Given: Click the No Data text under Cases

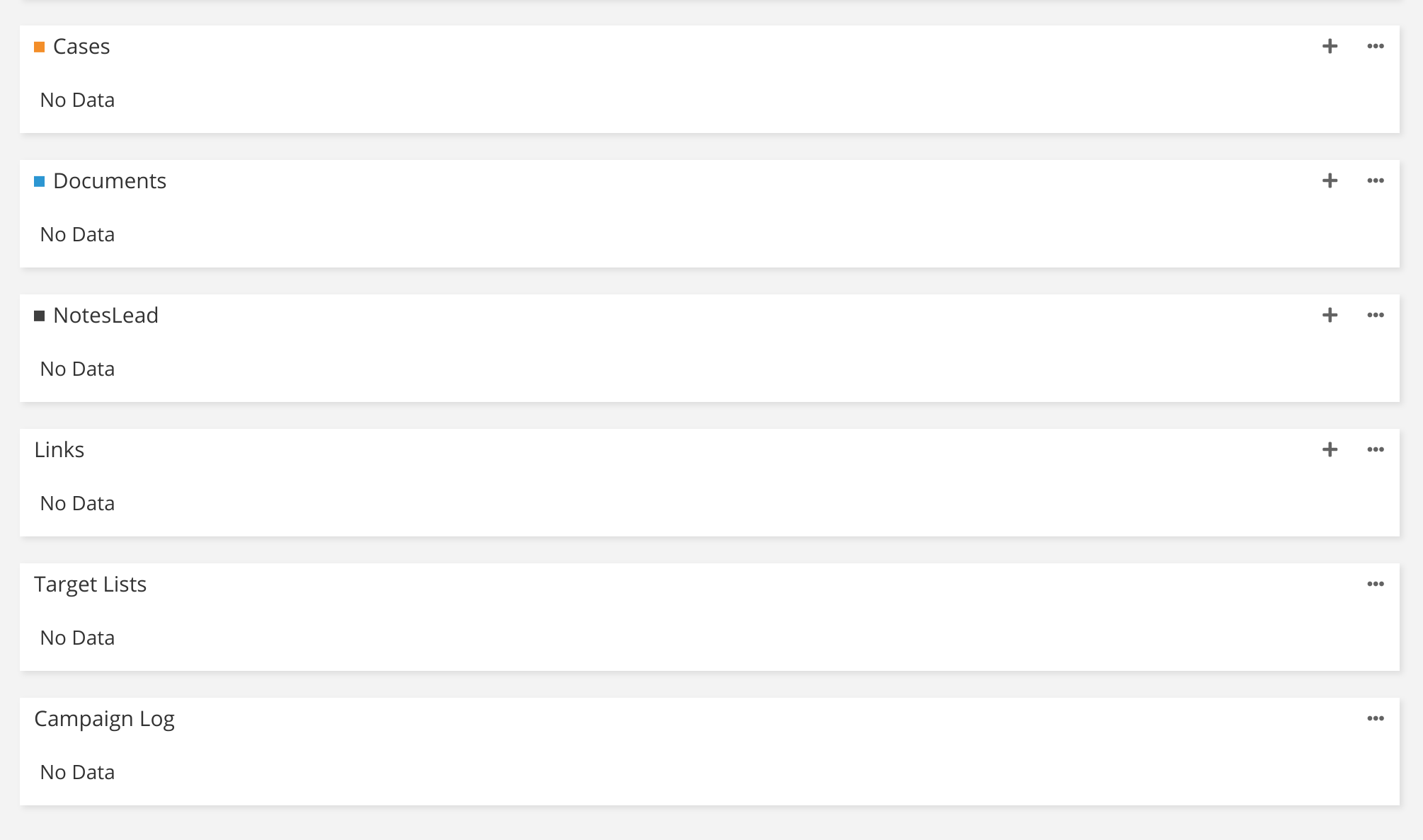Looking at the screenshot, I should [x=77, y=100].
